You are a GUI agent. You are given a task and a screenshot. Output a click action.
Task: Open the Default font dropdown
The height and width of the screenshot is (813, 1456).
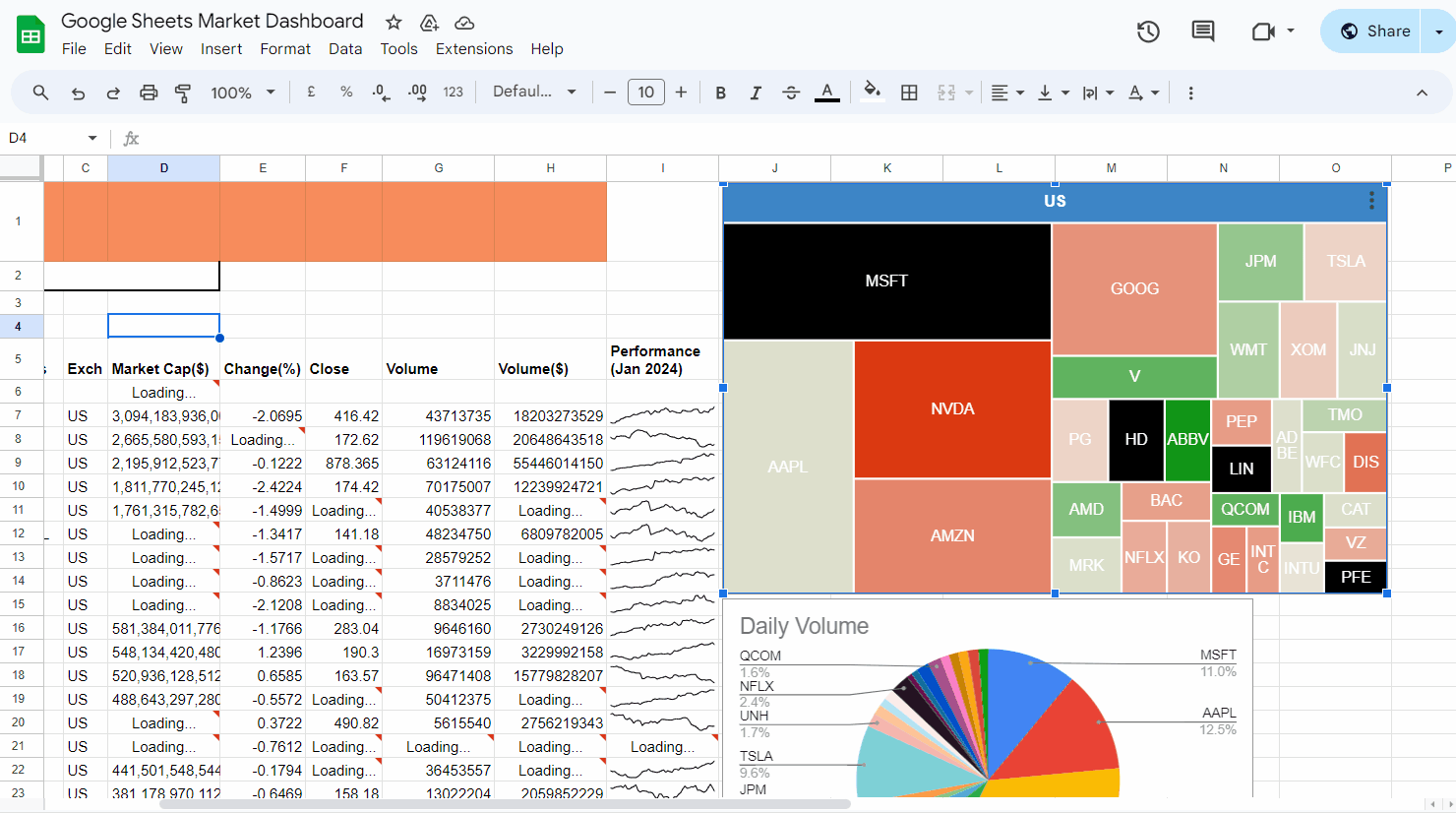[x=535, y=92]
